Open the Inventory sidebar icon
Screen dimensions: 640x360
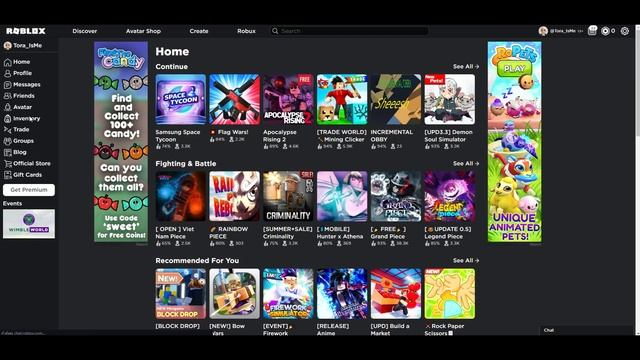(7, 119)
